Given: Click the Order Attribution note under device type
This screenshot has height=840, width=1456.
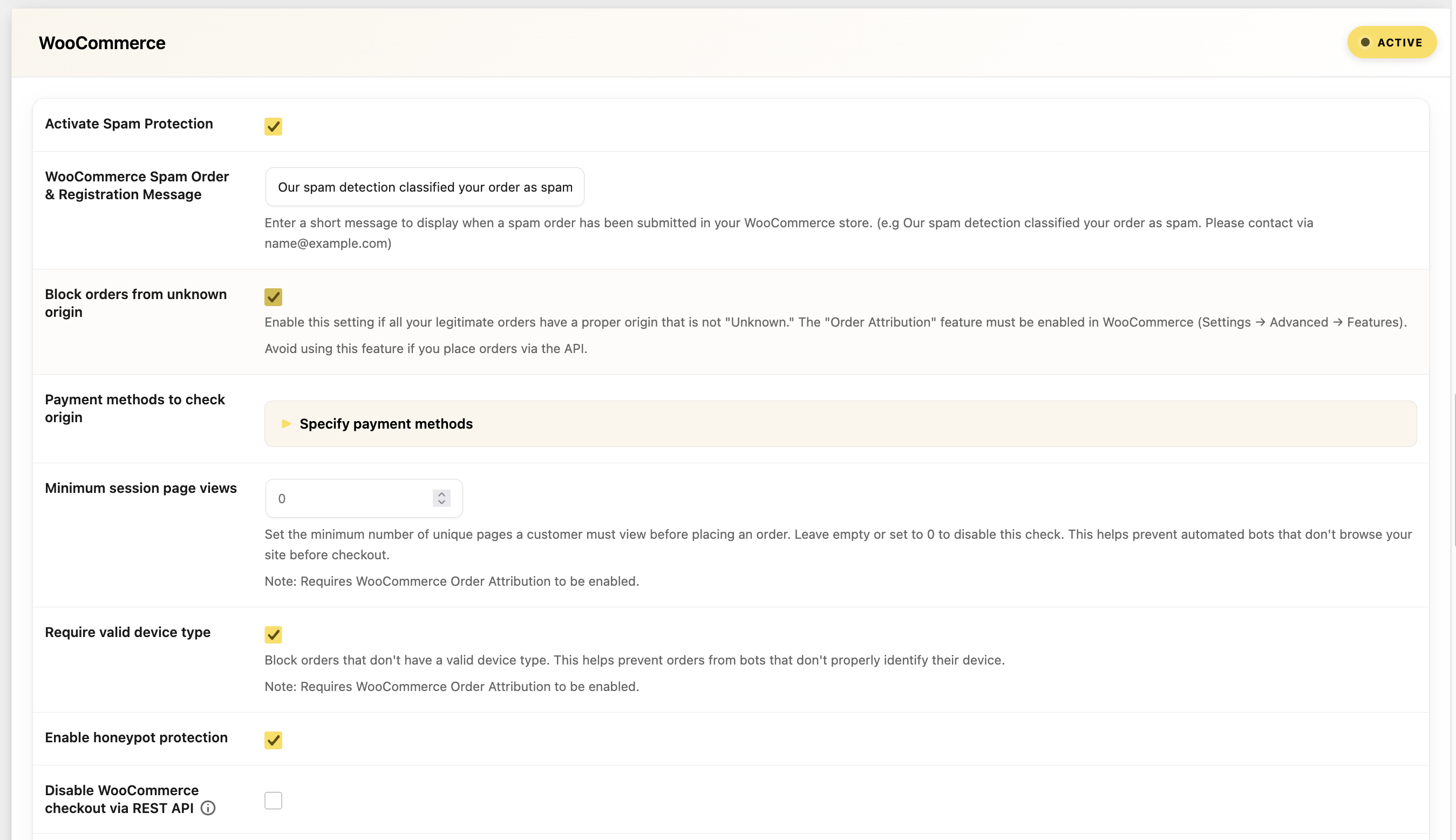Looking at the screenshot, I should [452, 687].
